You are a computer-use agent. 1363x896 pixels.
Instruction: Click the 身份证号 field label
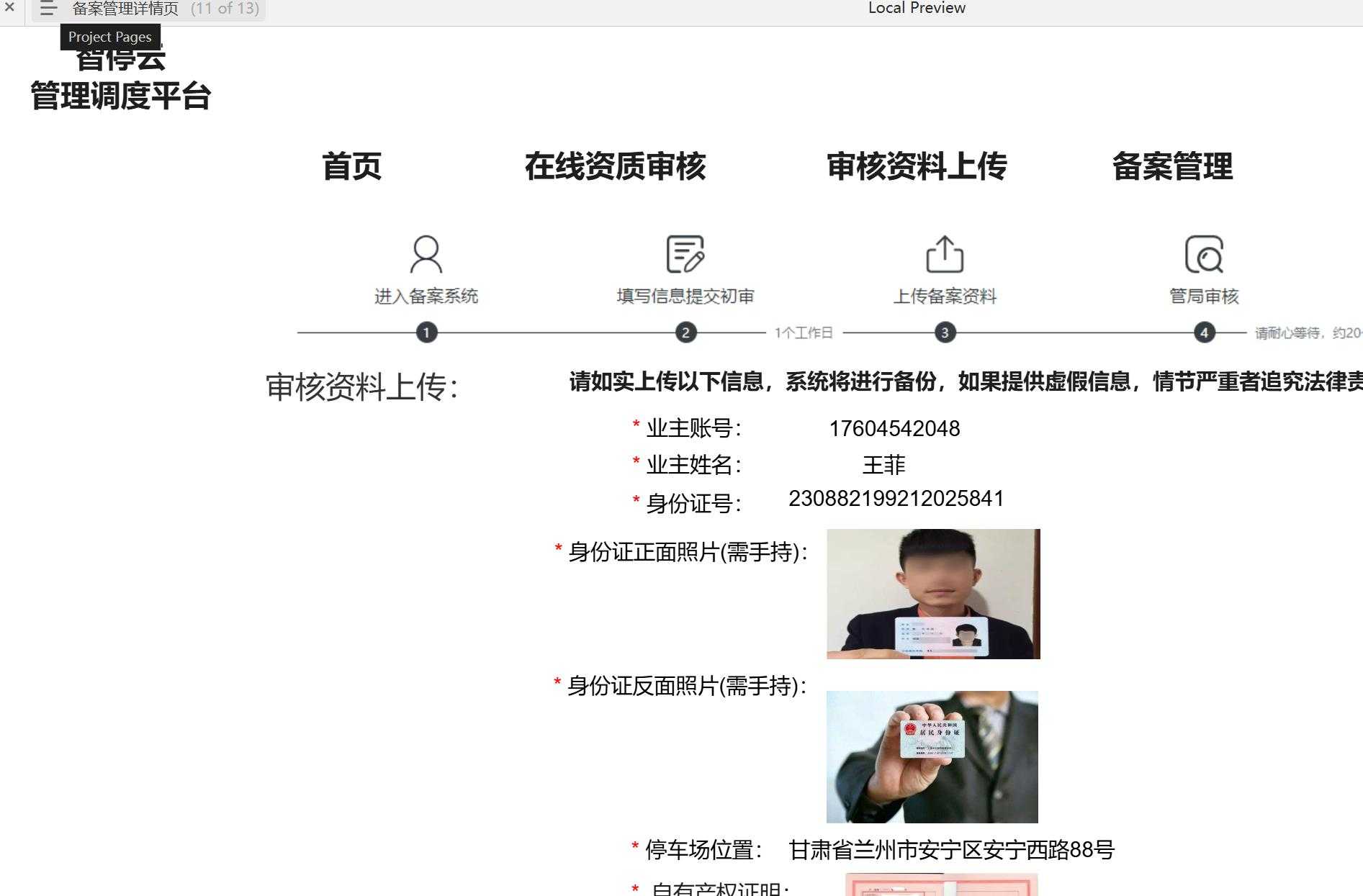[693, 503]
